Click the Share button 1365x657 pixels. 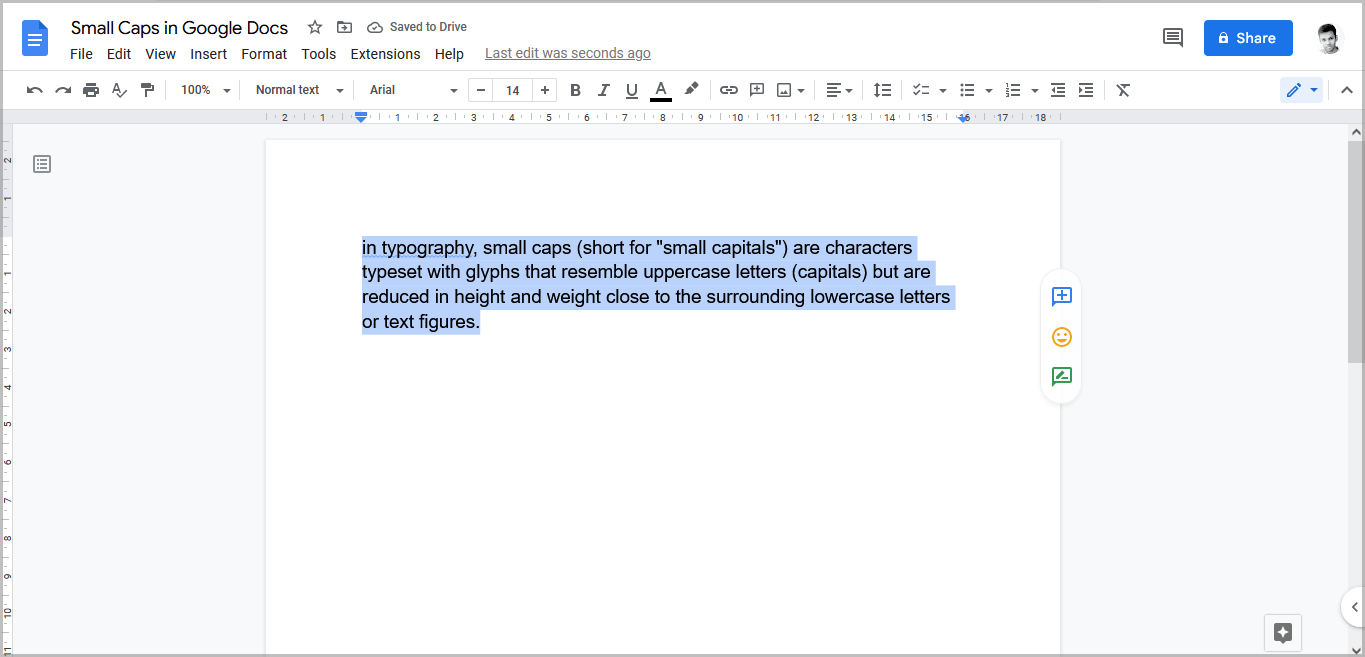[x=1247, y=37]
